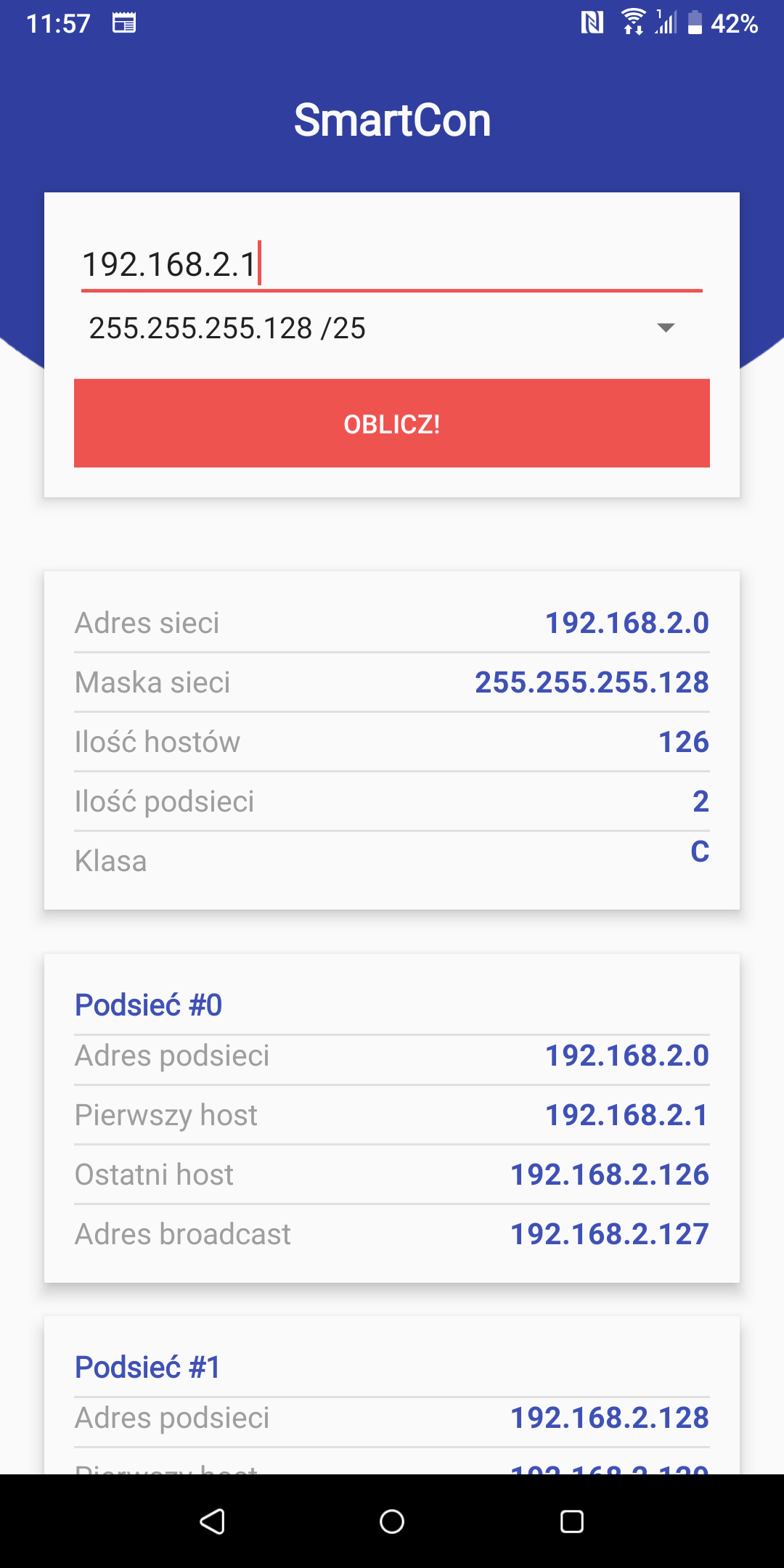Tap the Ilość hostów value 126
Image resolution: width=784 pixels, height=1568 pixels.
coord(684,742)
